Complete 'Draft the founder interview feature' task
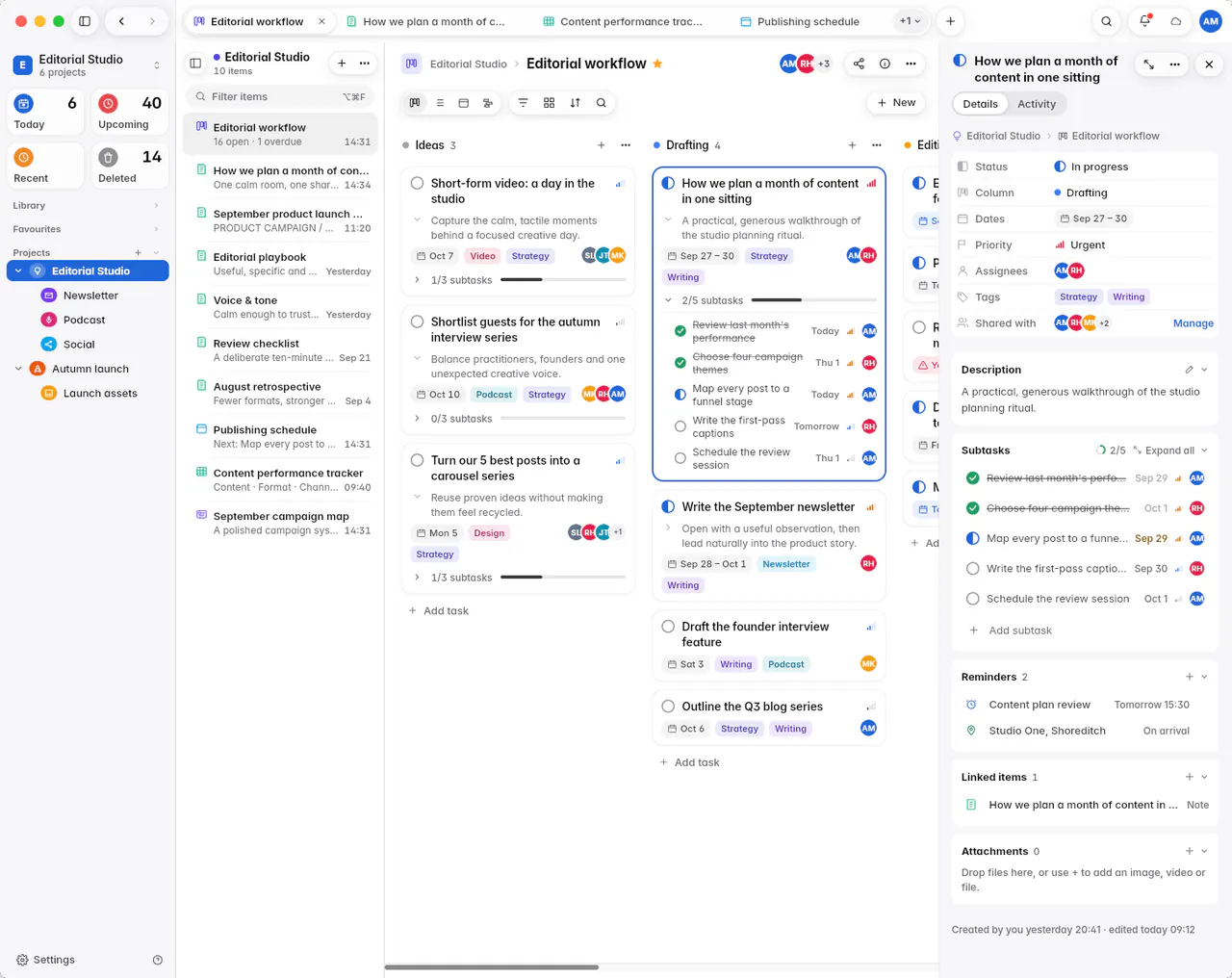 point(668,626)
